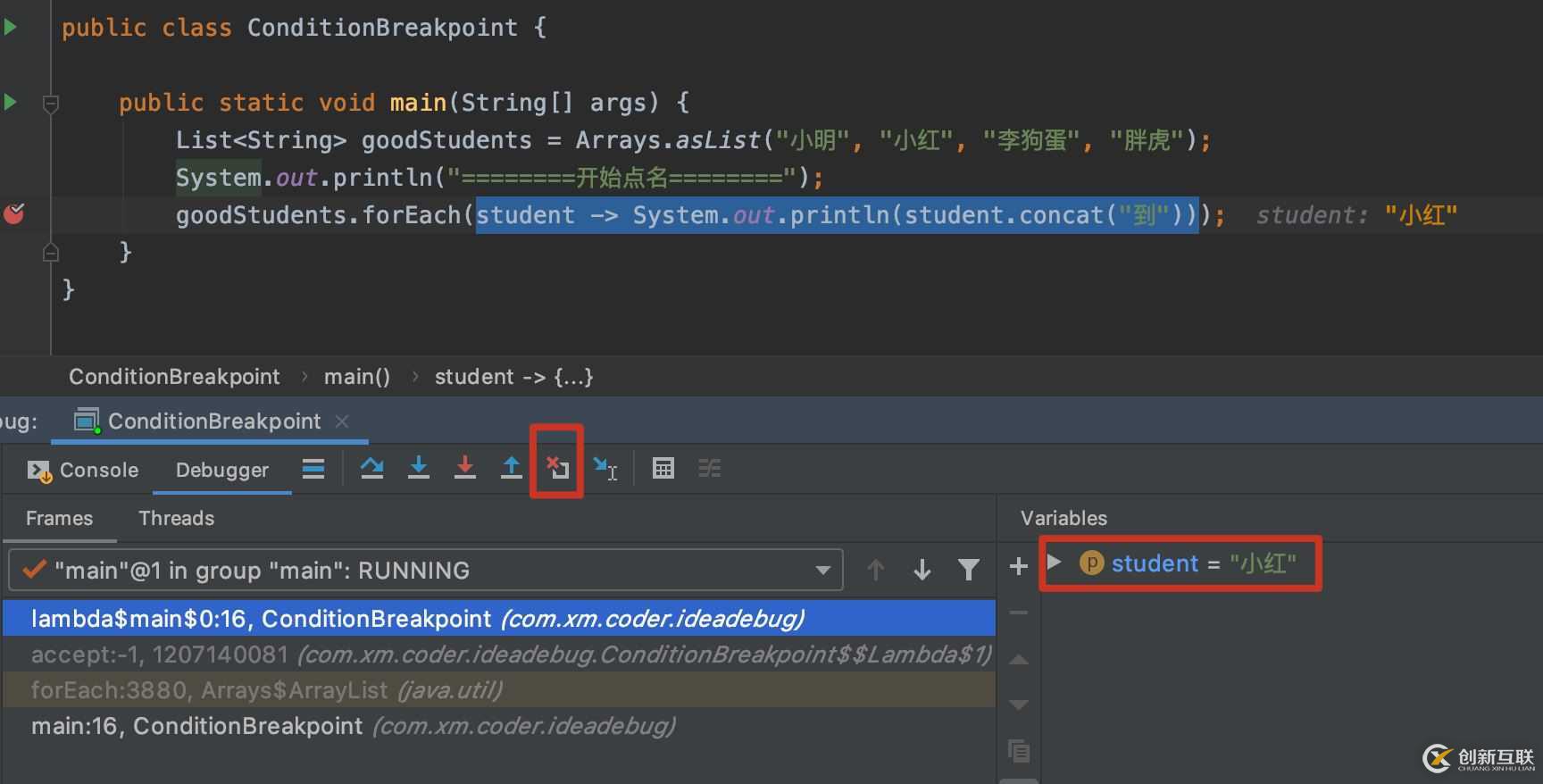Click the Trace Current Stream Chain icon

coord(710,468)
